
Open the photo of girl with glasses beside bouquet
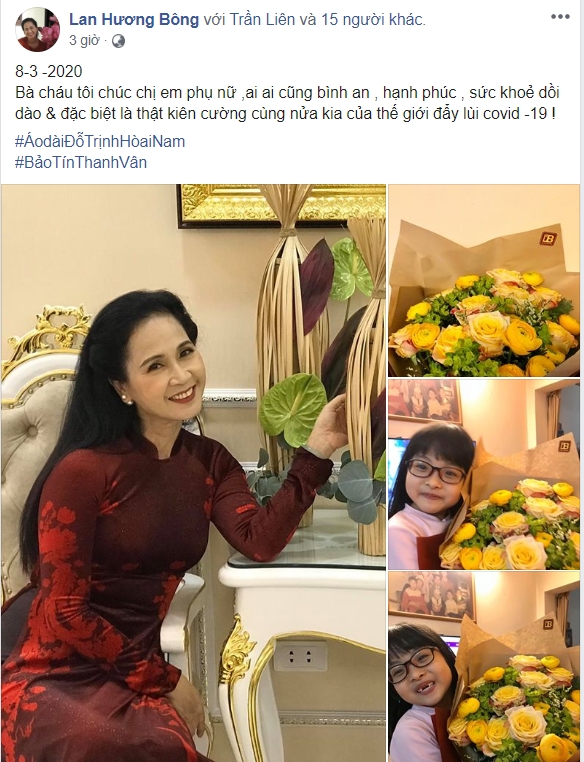tap(484, 474)
